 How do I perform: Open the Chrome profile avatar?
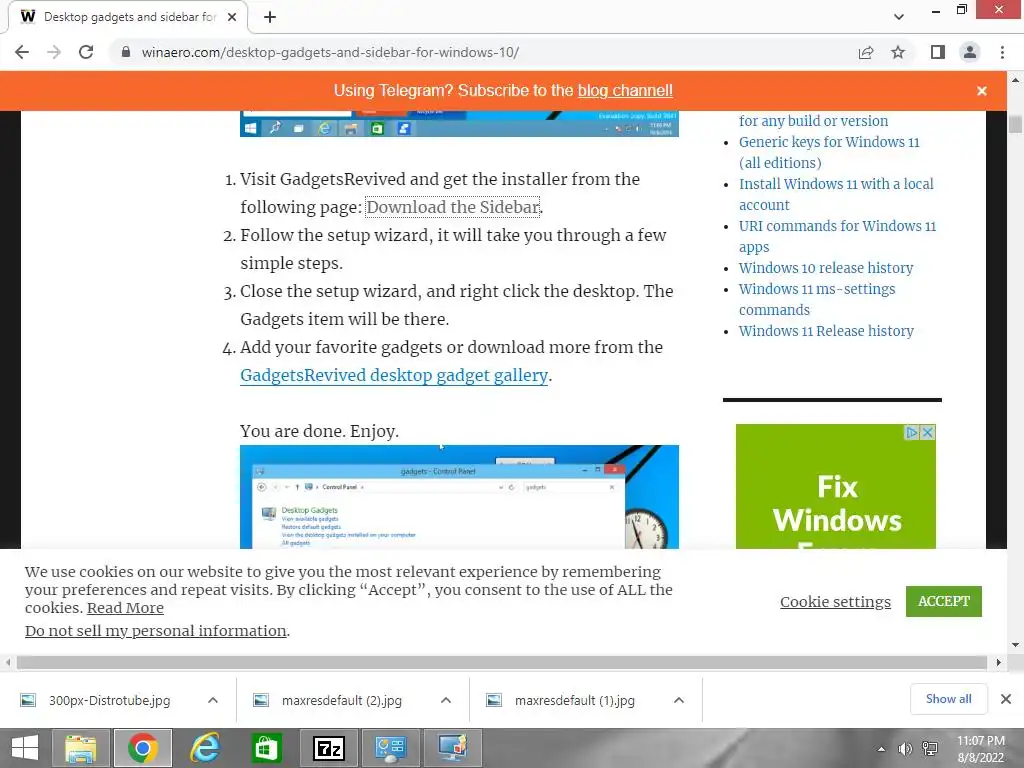970,52
